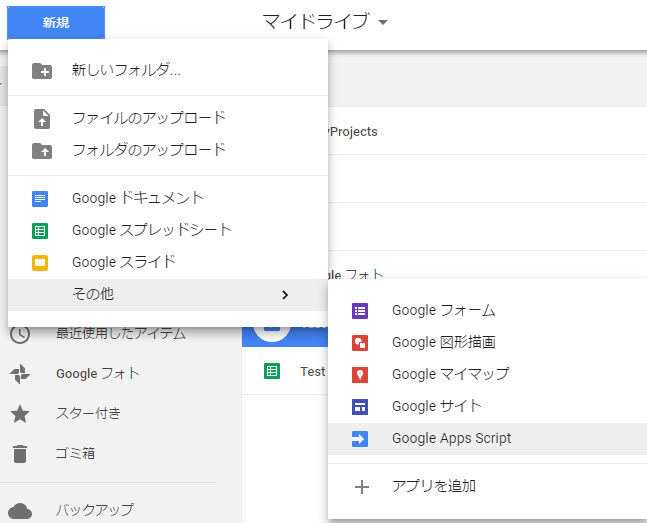Click the Google Docs blue icon

click(x=40, y=199)
